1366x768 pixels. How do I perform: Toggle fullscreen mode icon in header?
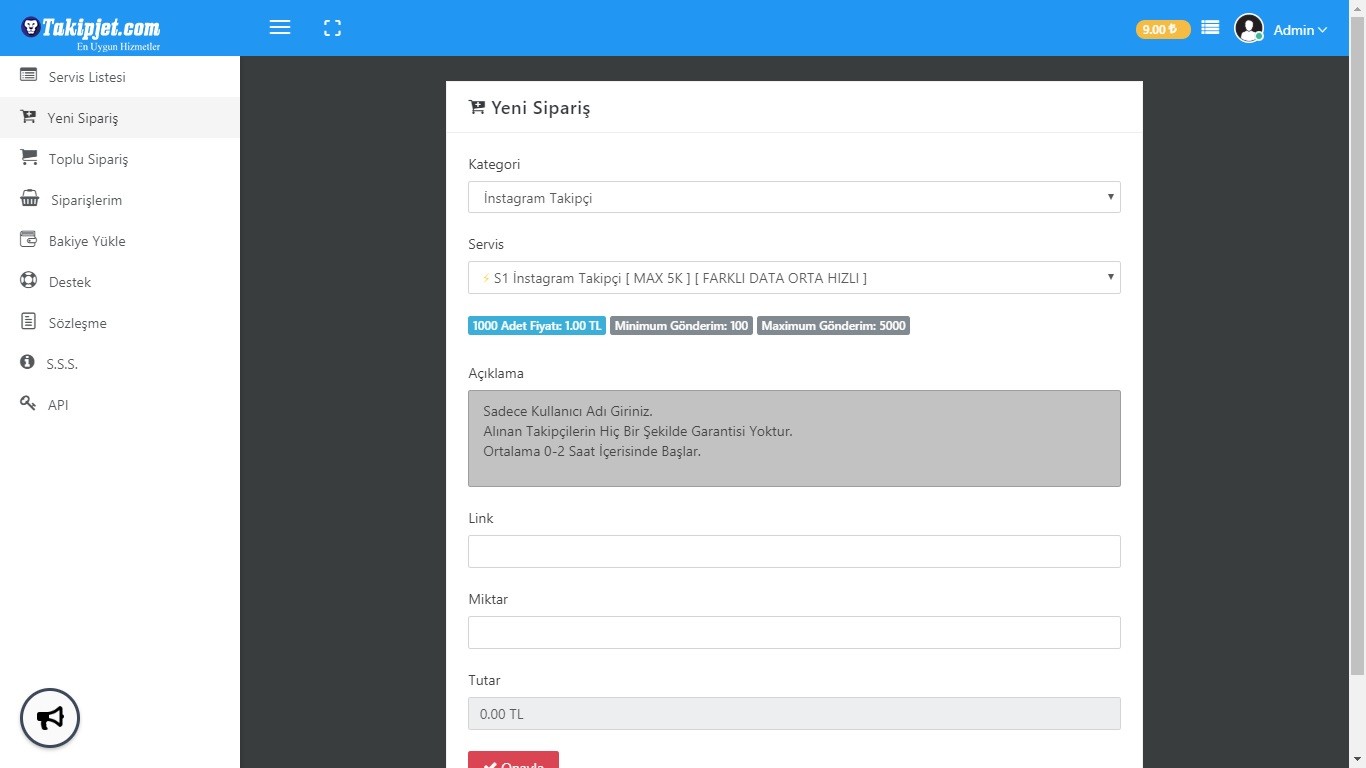tap(333, 28)
